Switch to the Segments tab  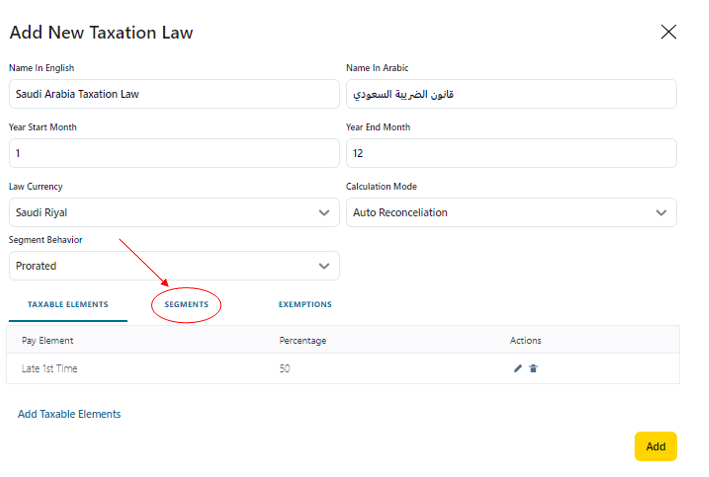186,304
